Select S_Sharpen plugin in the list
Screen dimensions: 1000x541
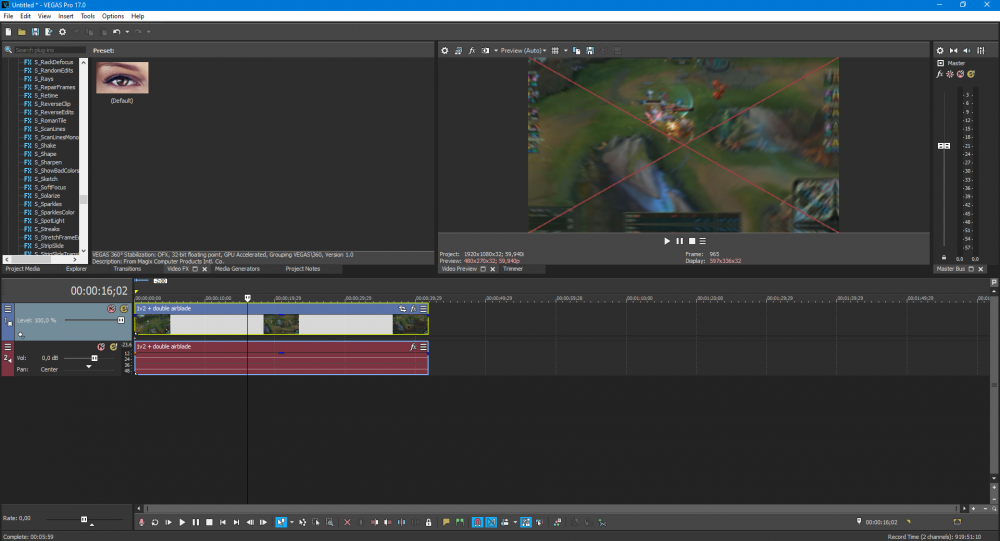tap(49, 162)
